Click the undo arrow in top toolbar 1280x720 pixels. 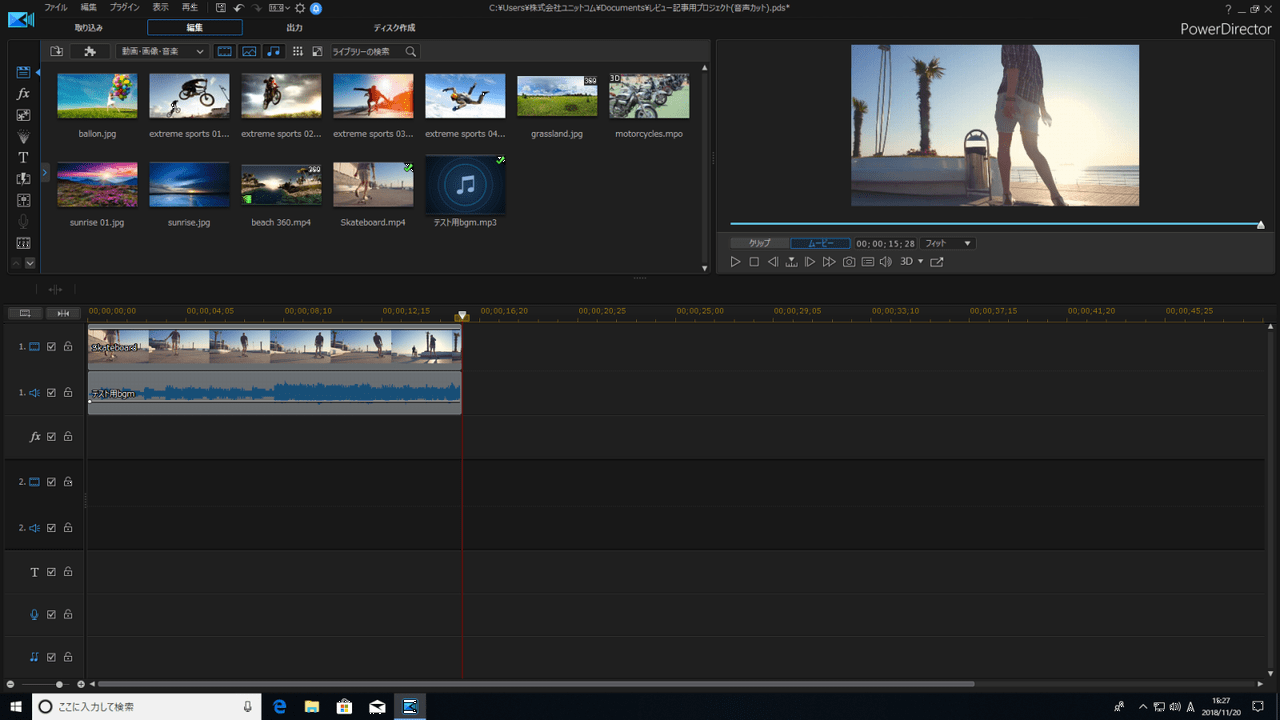[x=239, y=8]
